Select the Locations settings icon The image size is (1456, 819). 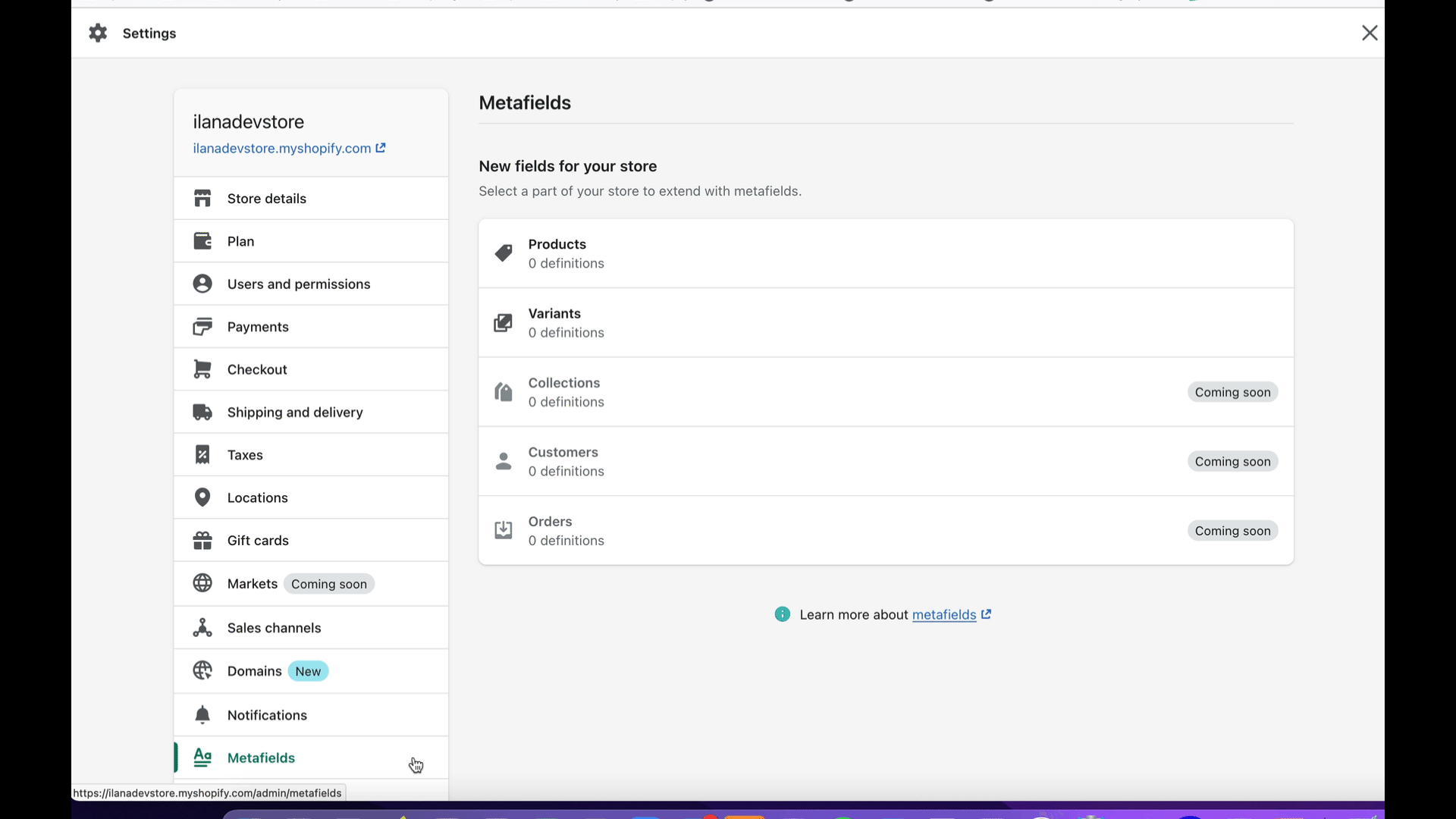pos(201,497)
